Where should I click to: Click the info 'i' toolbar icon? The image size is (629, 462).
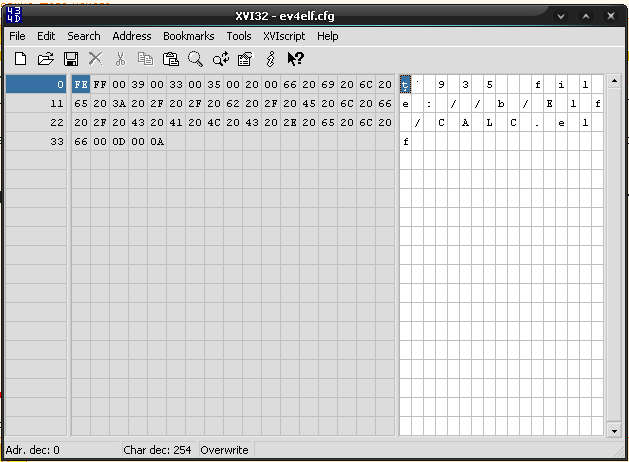271,59
